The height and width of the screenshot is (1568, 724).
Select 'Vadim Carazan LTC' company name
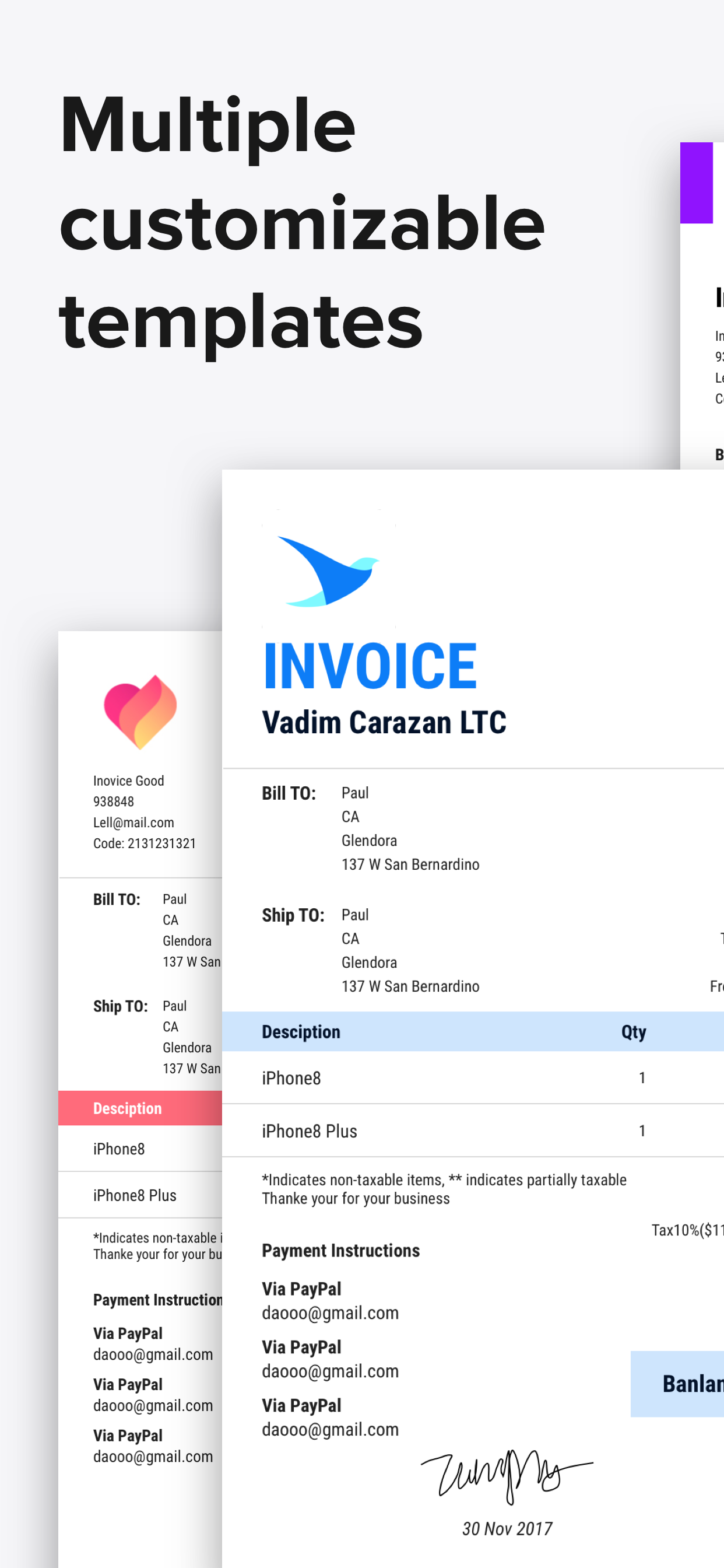pyautogui.click(x=384, y=723)
